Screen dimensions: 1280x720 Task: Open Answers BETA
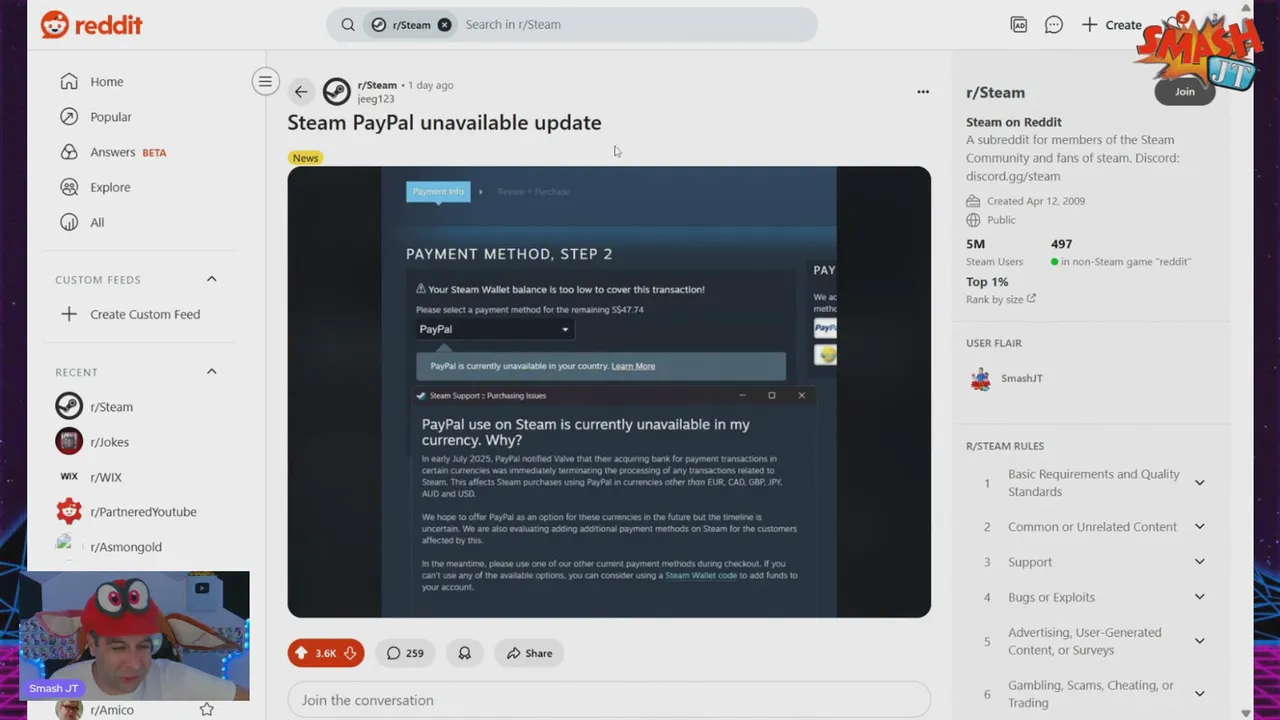[128, 152]
